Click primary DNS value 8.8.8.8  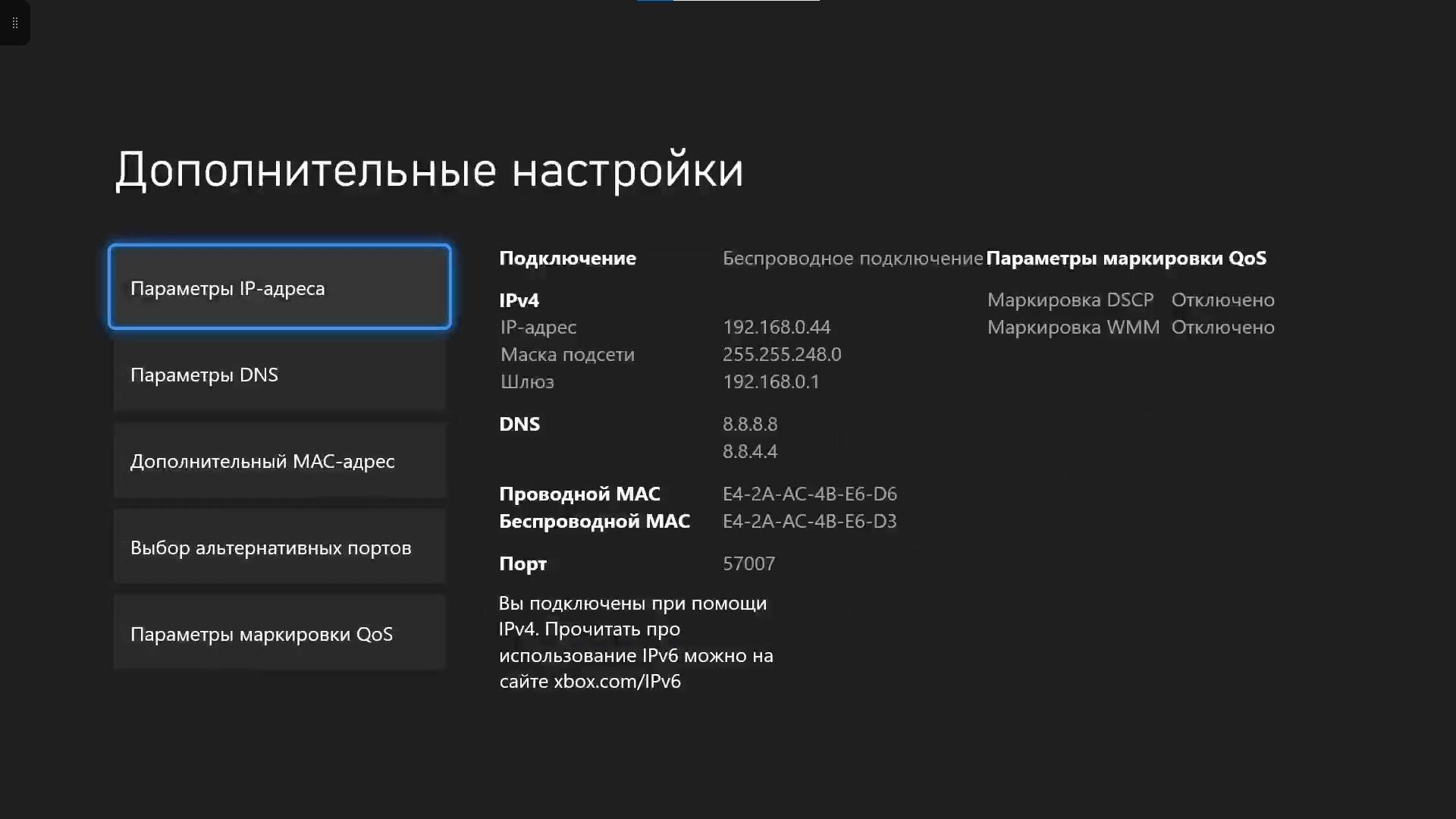click(x=749, y=425)
